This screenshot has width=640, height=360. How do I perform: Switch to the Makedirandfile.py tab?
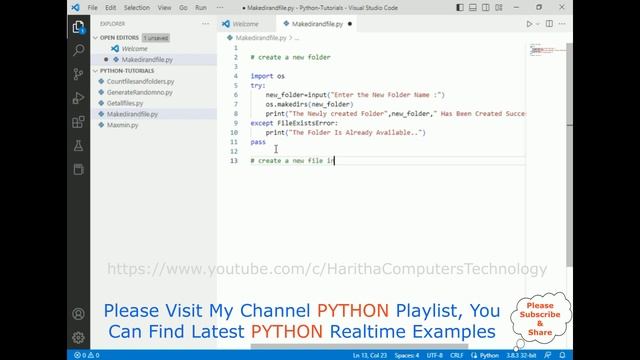coord(318,24)
